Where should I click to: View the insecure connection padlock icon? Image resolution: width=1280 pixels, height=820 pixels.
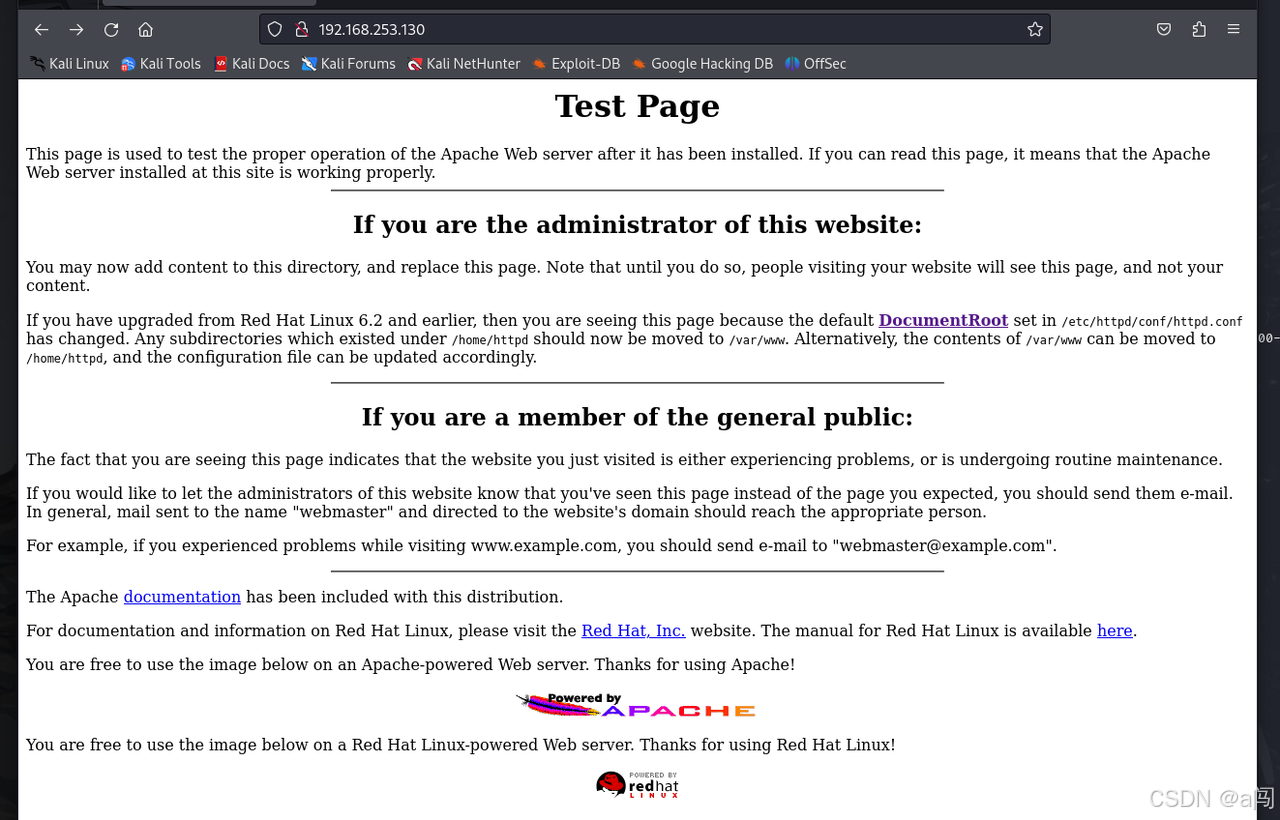(301, 29)
